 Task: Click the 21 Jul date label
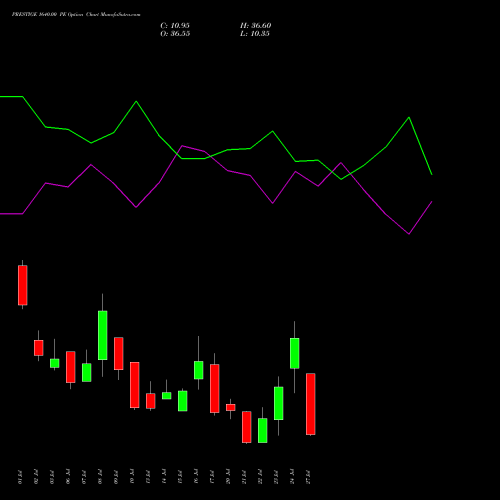244,477
